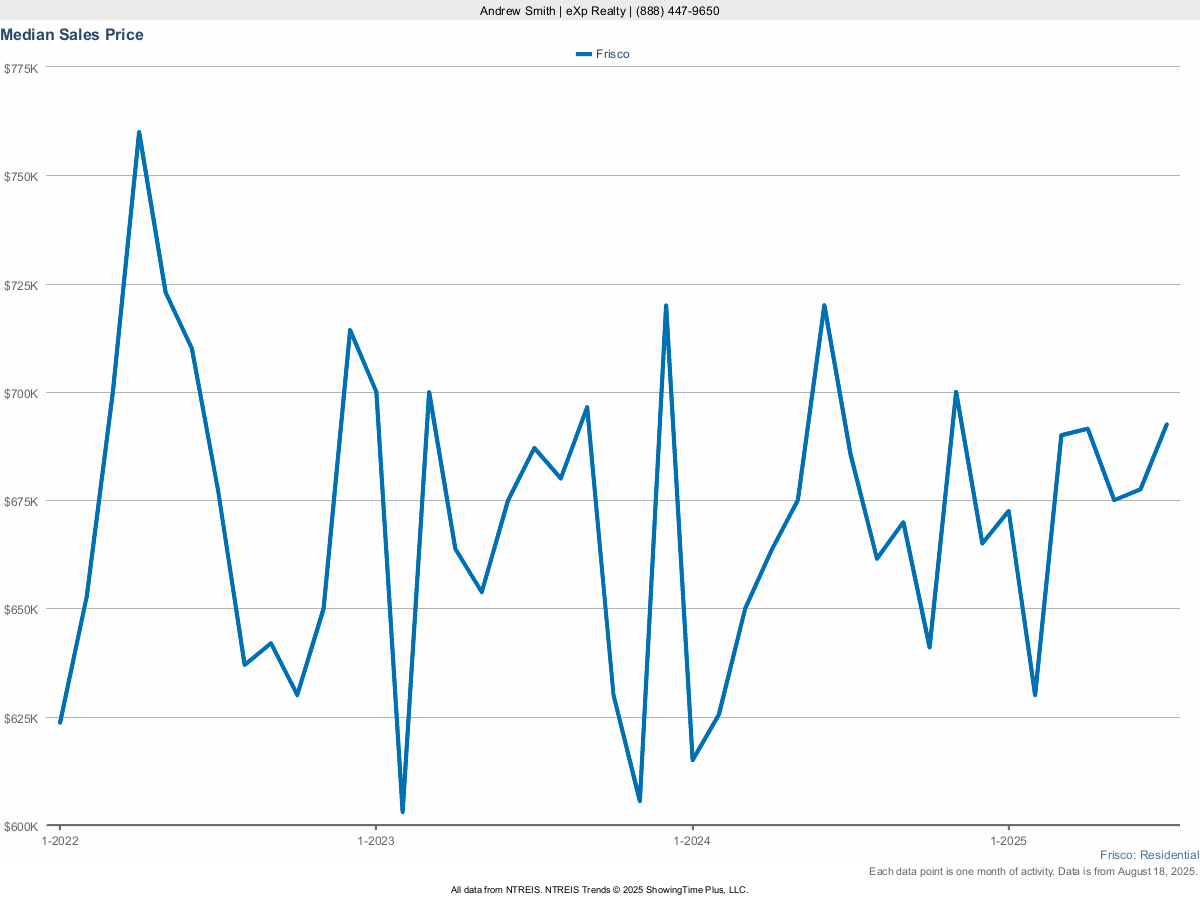Image resolution: width=1200 pixels, height=900 pixels.
Task: Click the $600K y-axis label
Action: tap(21, 826)
